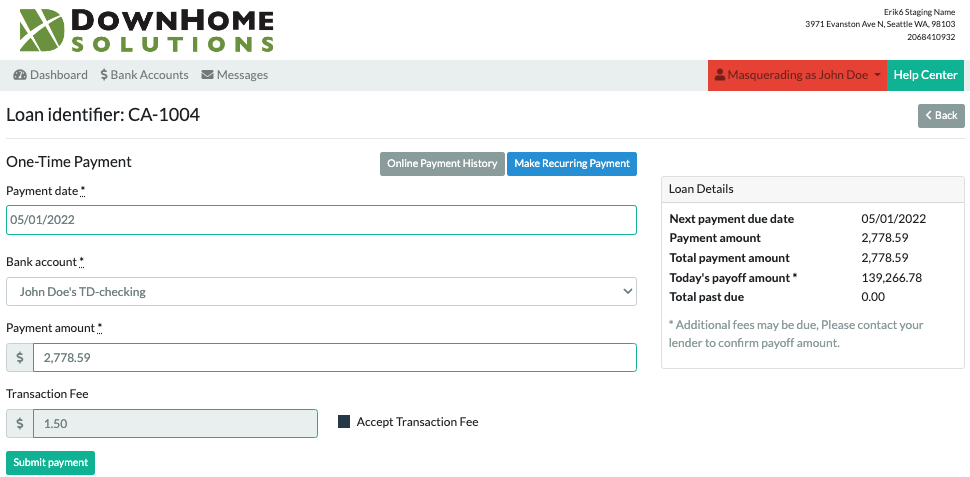Open Online Payment History
Screen dimensions: 970x477
(442, 164)
